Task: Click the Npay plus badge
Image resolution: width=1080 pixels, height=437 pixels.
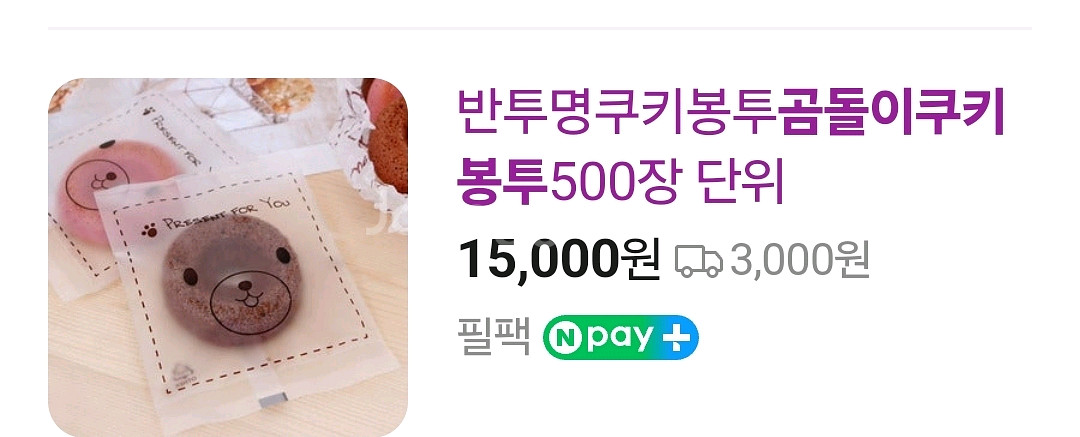Action: (621, 338)
